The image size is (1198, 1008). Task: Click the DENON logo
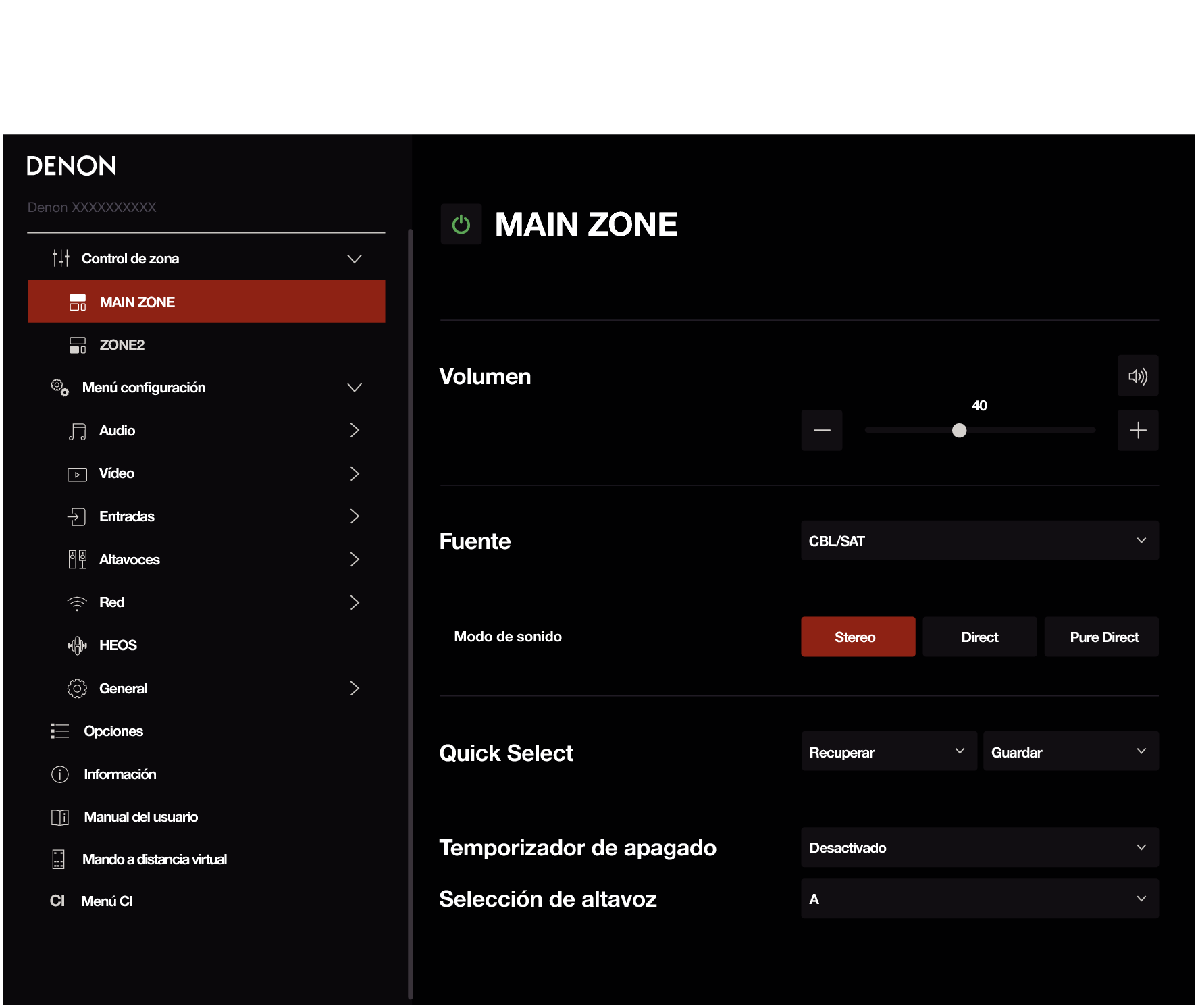pyautogui.click(x=71, y=166)
